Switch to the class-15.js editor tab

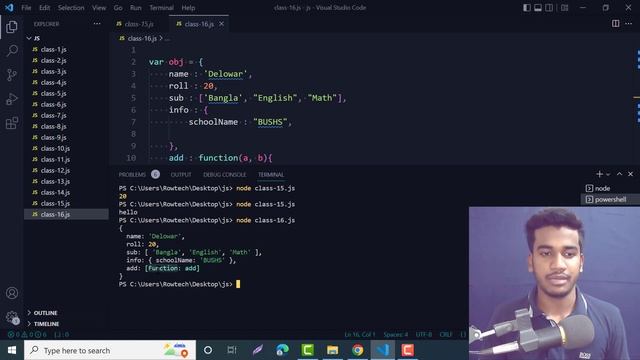tap(139, 24)
